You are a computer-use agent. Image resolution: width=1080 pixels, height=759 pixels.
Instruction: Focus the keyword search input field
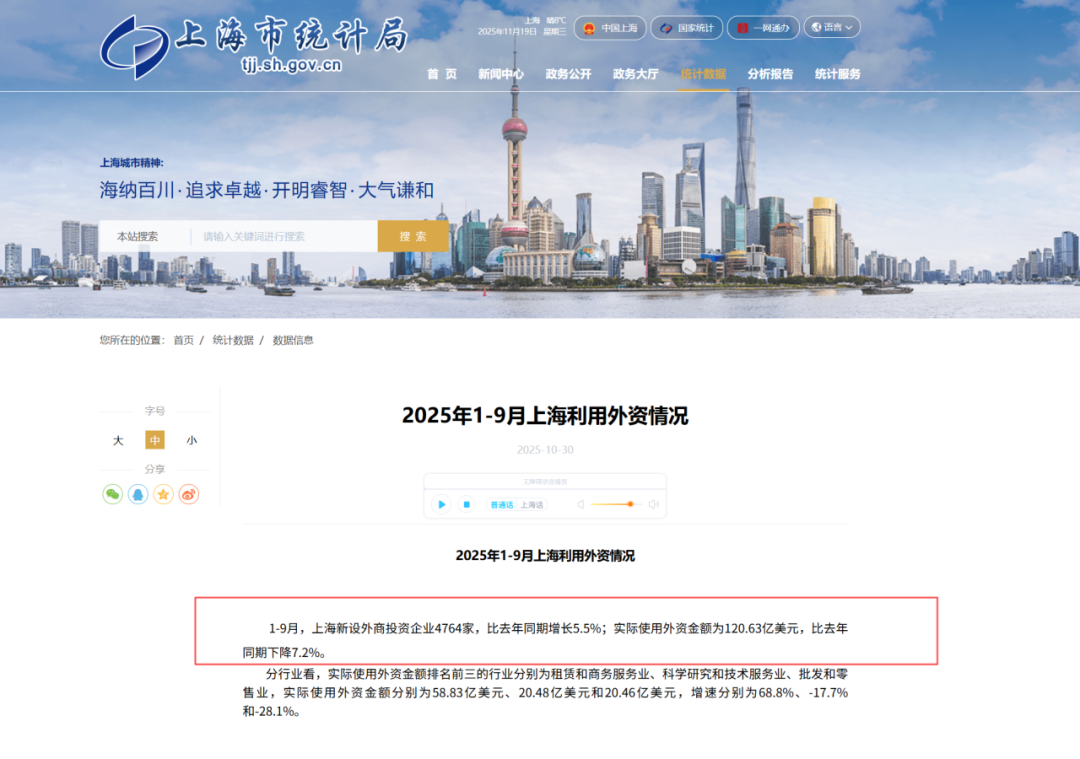(284, 236)
